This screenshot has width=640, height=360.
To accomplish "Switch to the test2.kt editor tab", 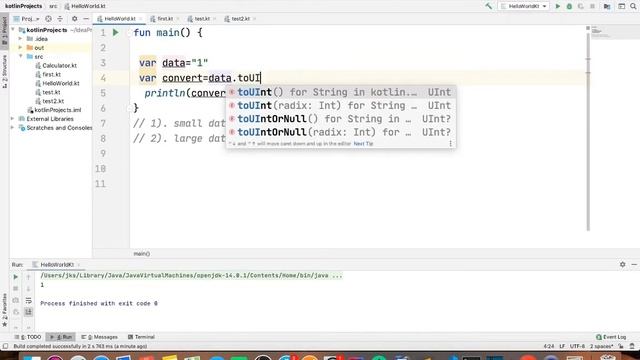I will pos(240,19).
